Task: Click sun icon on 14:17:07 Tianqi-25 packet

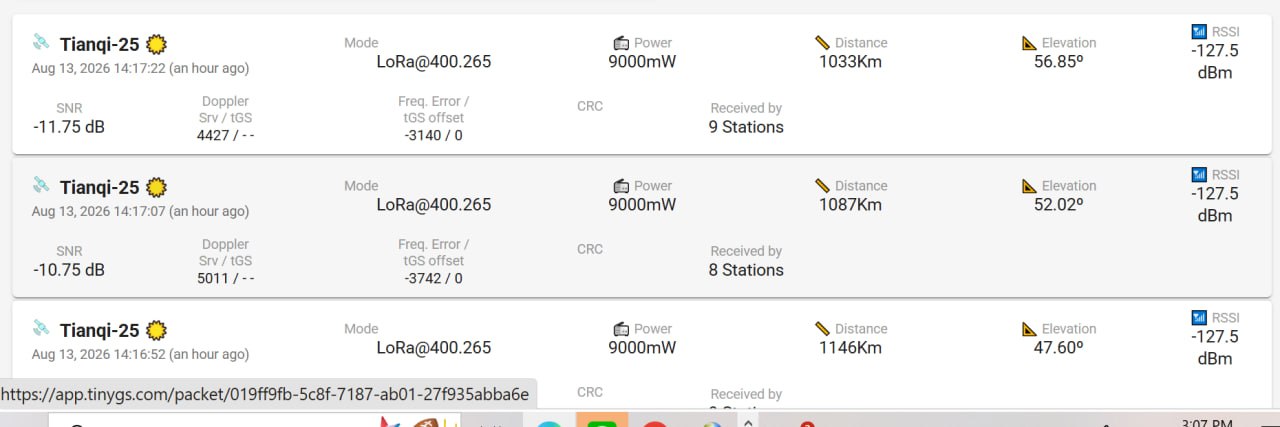Action: click(156, 187)
